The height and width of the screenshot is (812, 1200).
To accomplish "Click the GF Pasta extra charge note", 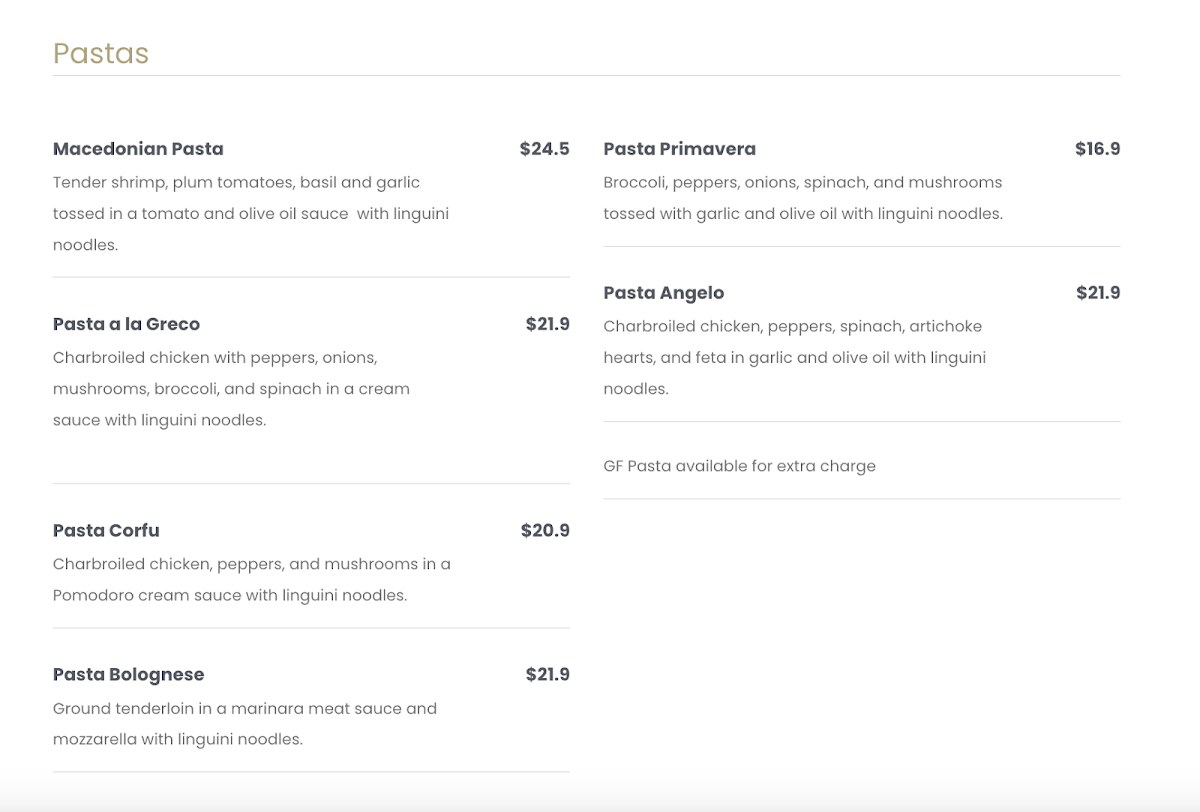I will [739, 466].
